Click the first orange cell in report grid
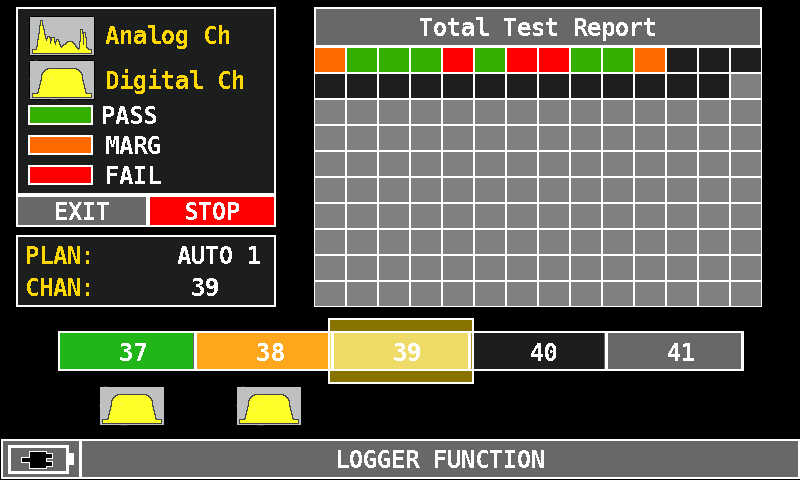Screen dimensions: 800x480 pos(330,60)
